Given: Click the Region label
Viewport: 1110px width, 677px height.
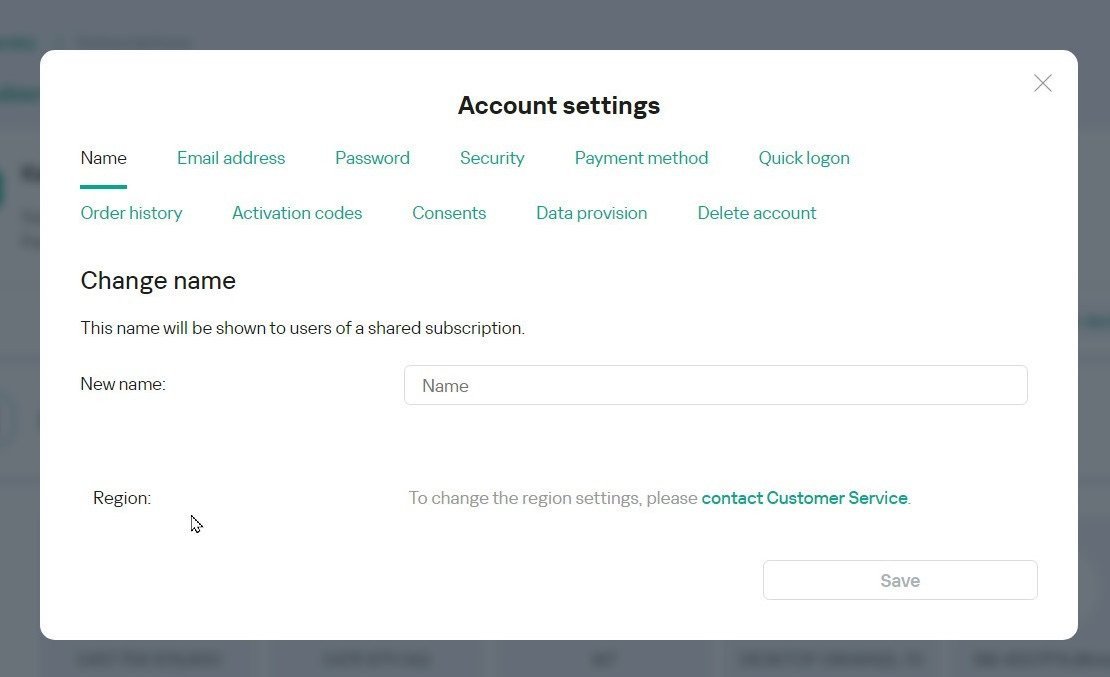Looking at the screenshot, I should [x=122, y=498].
